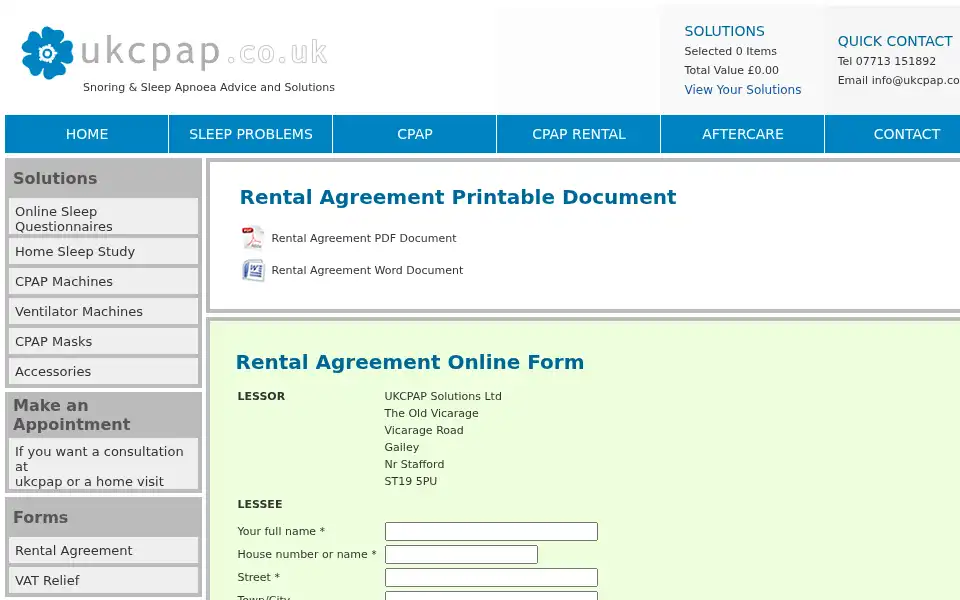Click Total Value £0.00 text
This screenshot has width=960, height=600.
[732, 70]
